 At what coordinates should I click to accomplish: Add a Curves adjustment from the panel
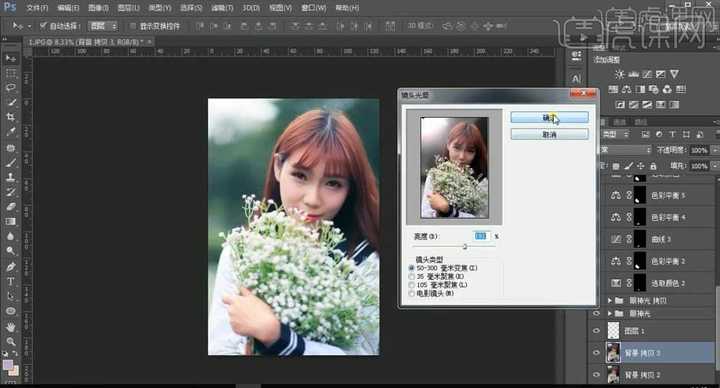coord(647,74)
